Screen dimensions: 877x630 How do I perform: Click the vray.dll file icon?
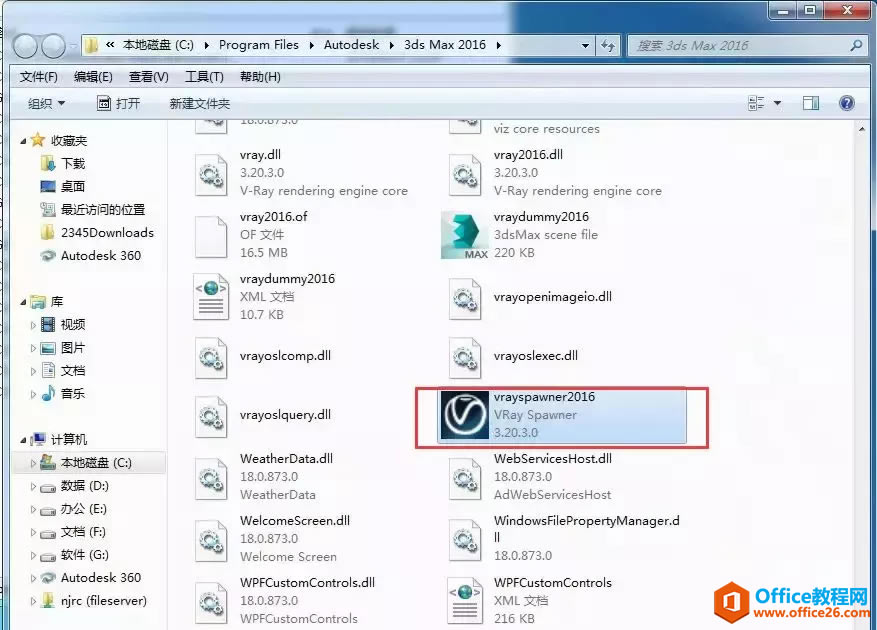pyautogui.click(x=211, y=175)
